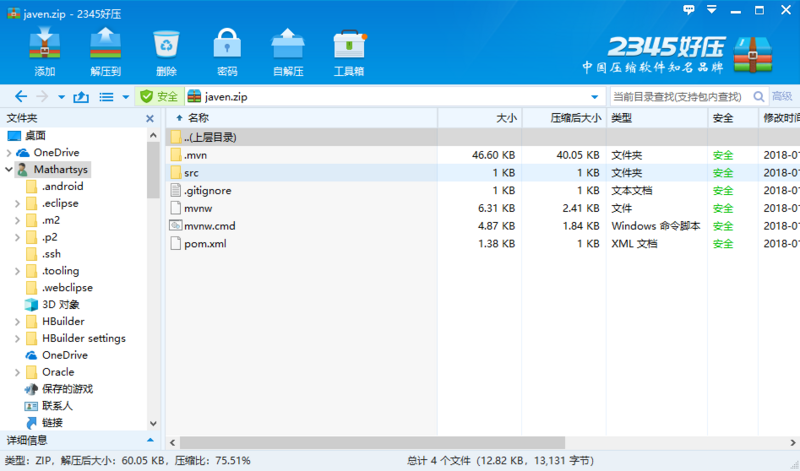Sort by 大小 column header
Screen dimensions: 800x471
pyautogui.click(x=480, y=118)
